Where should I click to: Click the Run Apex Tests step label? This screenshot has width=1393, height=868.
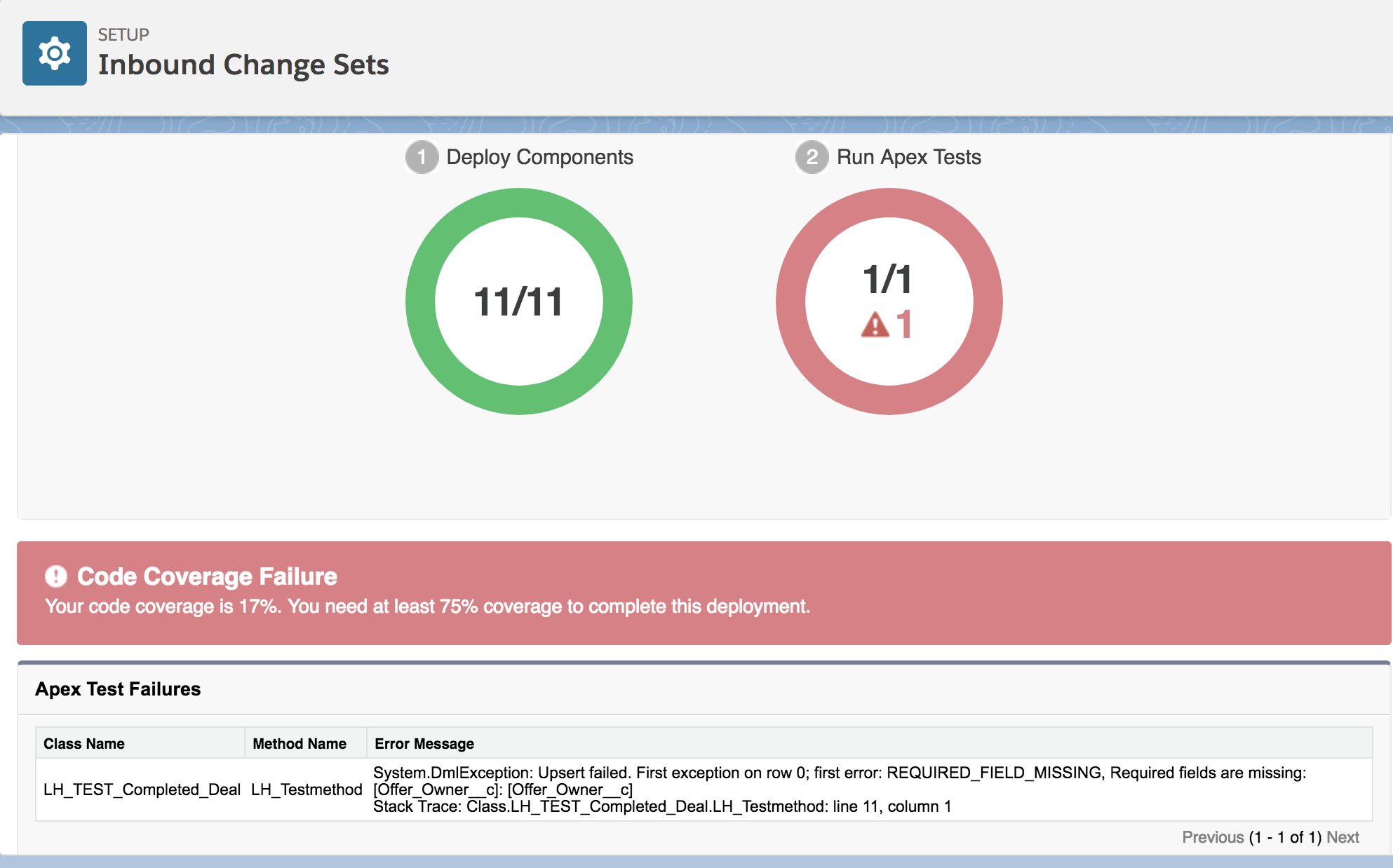[908, 157]
